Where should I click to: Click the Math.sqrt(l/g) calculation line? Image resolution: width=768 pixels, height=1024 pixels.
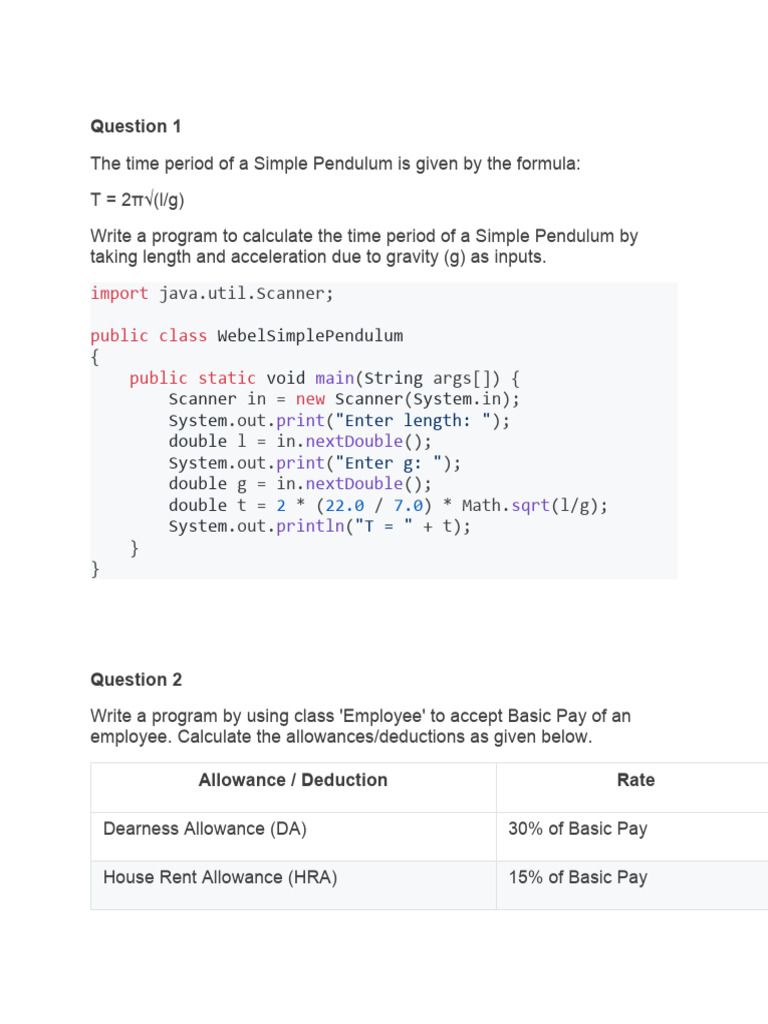coord(388,505)
